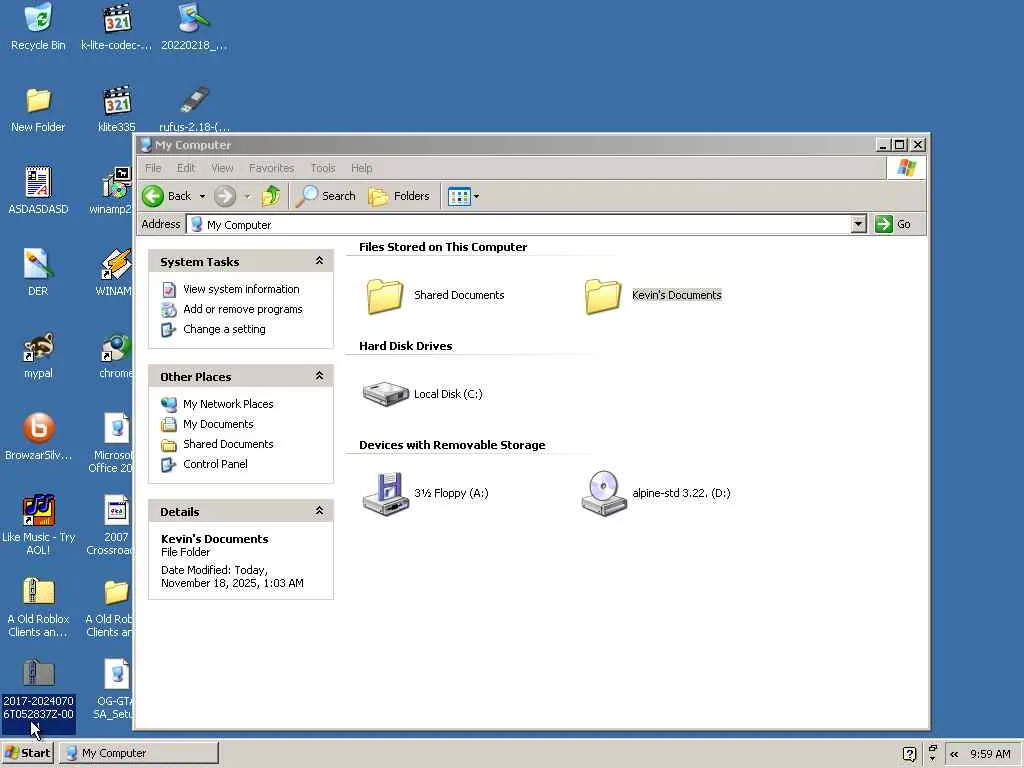1024x768 pixels.
Task: Select the k-lite-codec desktop icon
Action: 117,27
